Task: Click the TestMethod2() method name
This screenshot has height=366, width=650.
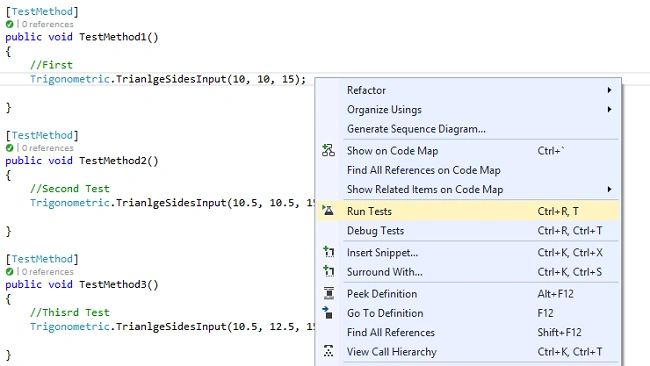Action: pyautogui.click(x=119, y=161)
